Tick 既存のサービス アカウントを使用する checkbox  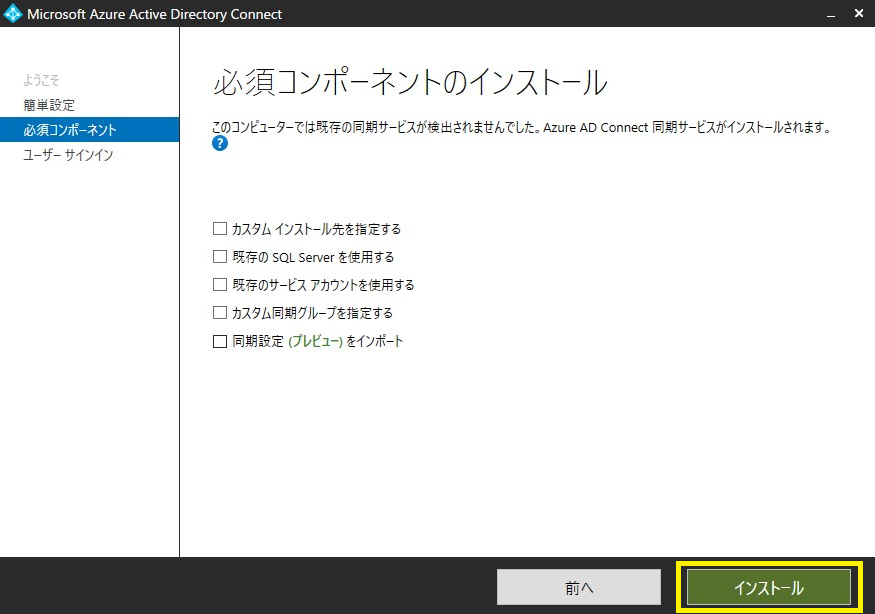(220, 285)
